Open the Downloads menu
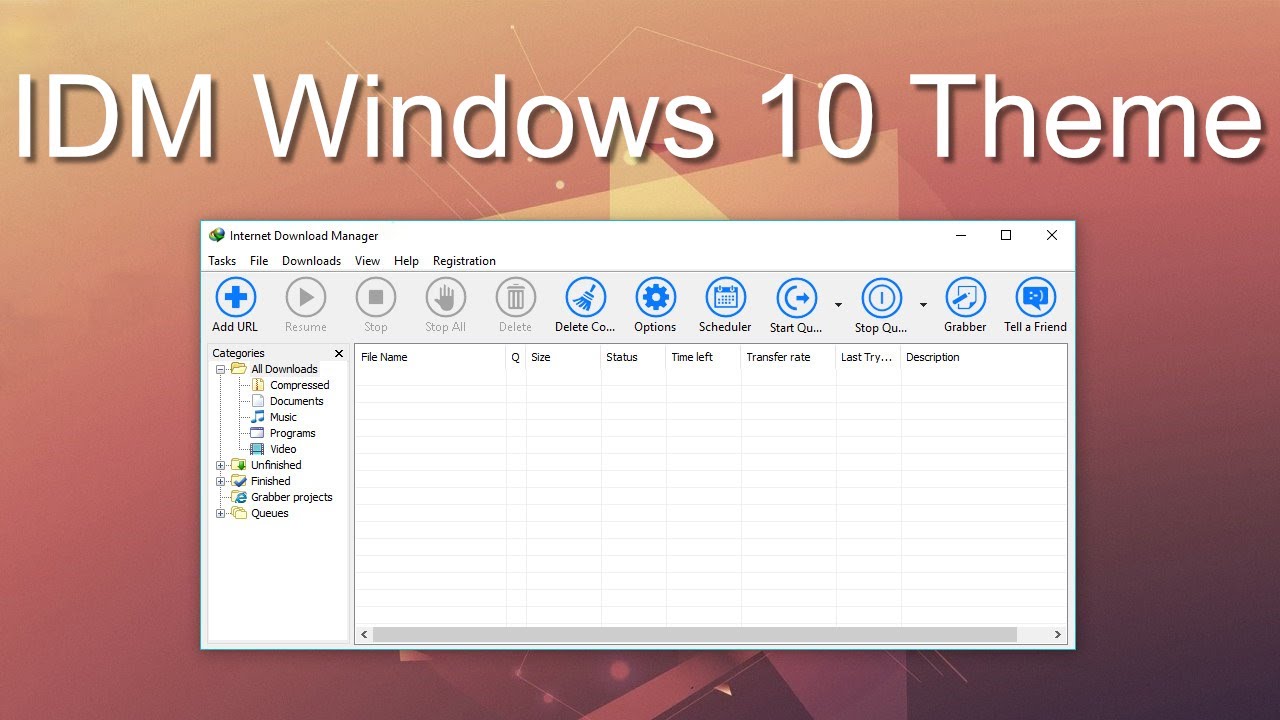The height and width of the screenshot is (720, 1280). coord(311,261)
